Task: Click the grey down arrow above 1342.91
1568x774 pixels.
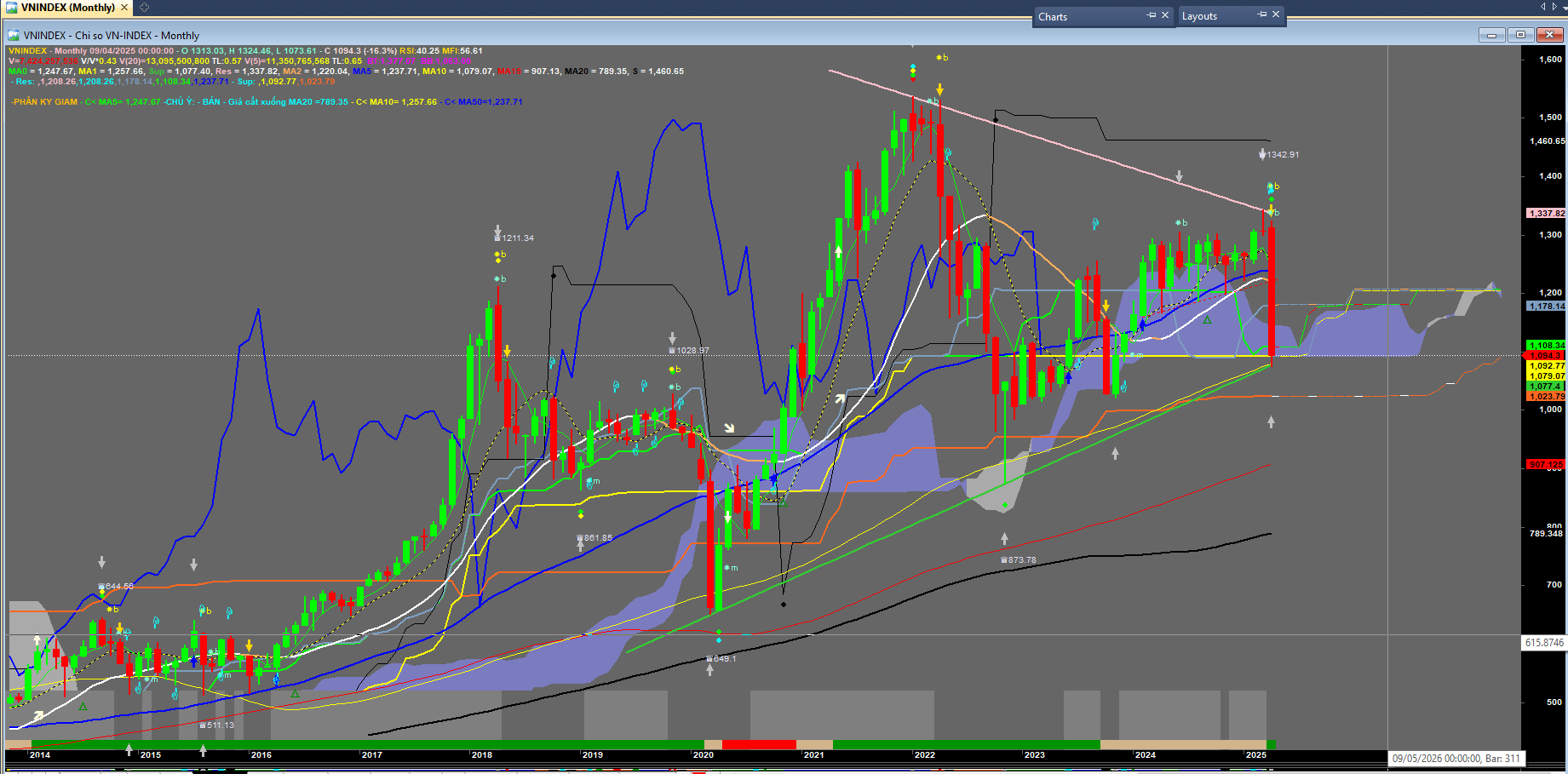Action: (1262, 154)
